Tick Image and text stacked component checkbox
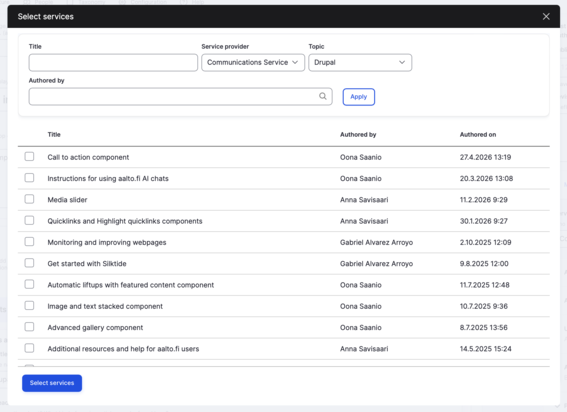Screen dimensions: 567x412 tap(29, 306)
